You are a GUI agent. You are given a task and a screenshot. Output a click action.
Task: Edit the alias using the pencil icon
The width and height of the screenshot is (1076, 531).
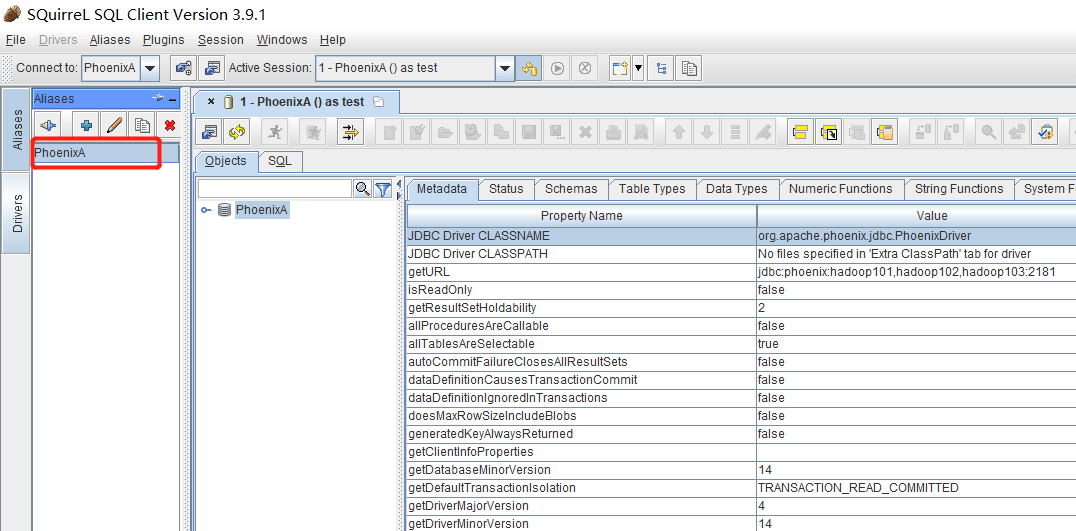pos(115,125)
